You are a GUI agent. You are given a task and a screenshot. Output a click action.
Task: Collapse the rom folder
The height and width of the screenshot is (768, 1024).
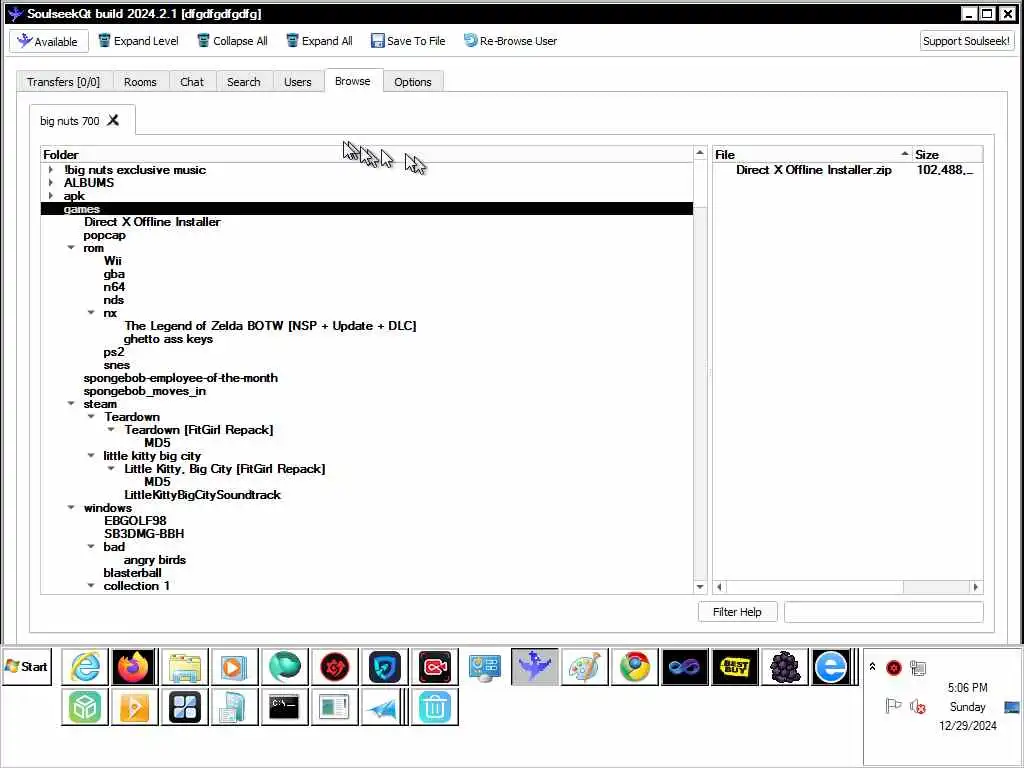(71, 248)
